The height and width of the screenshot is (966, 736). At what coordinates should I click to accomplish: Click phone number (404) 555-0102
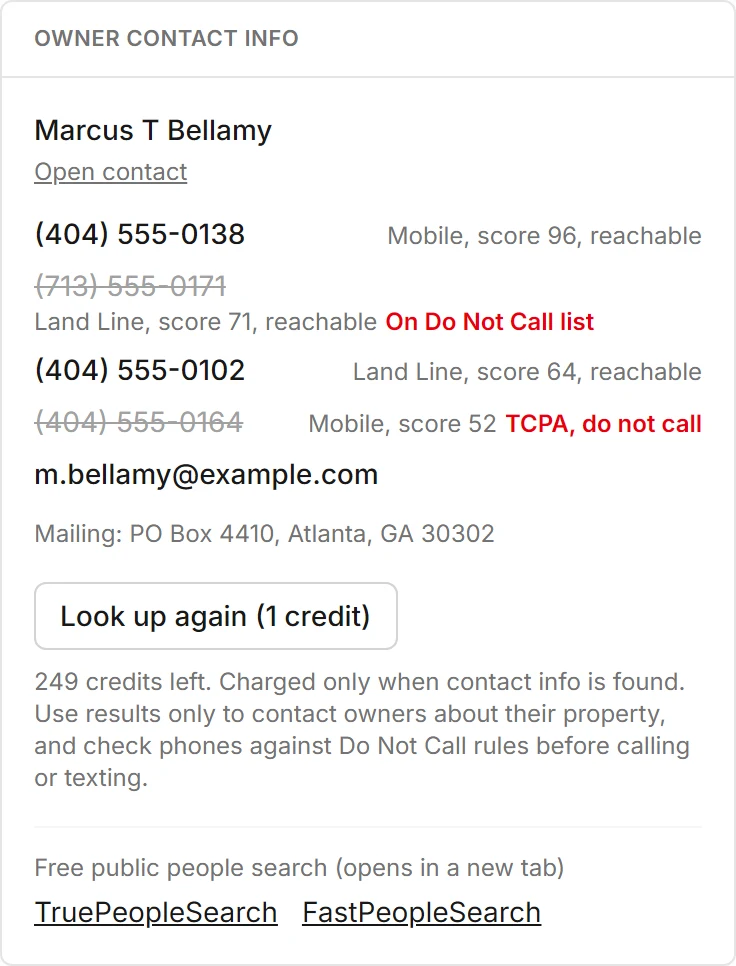tap(140, 370)
